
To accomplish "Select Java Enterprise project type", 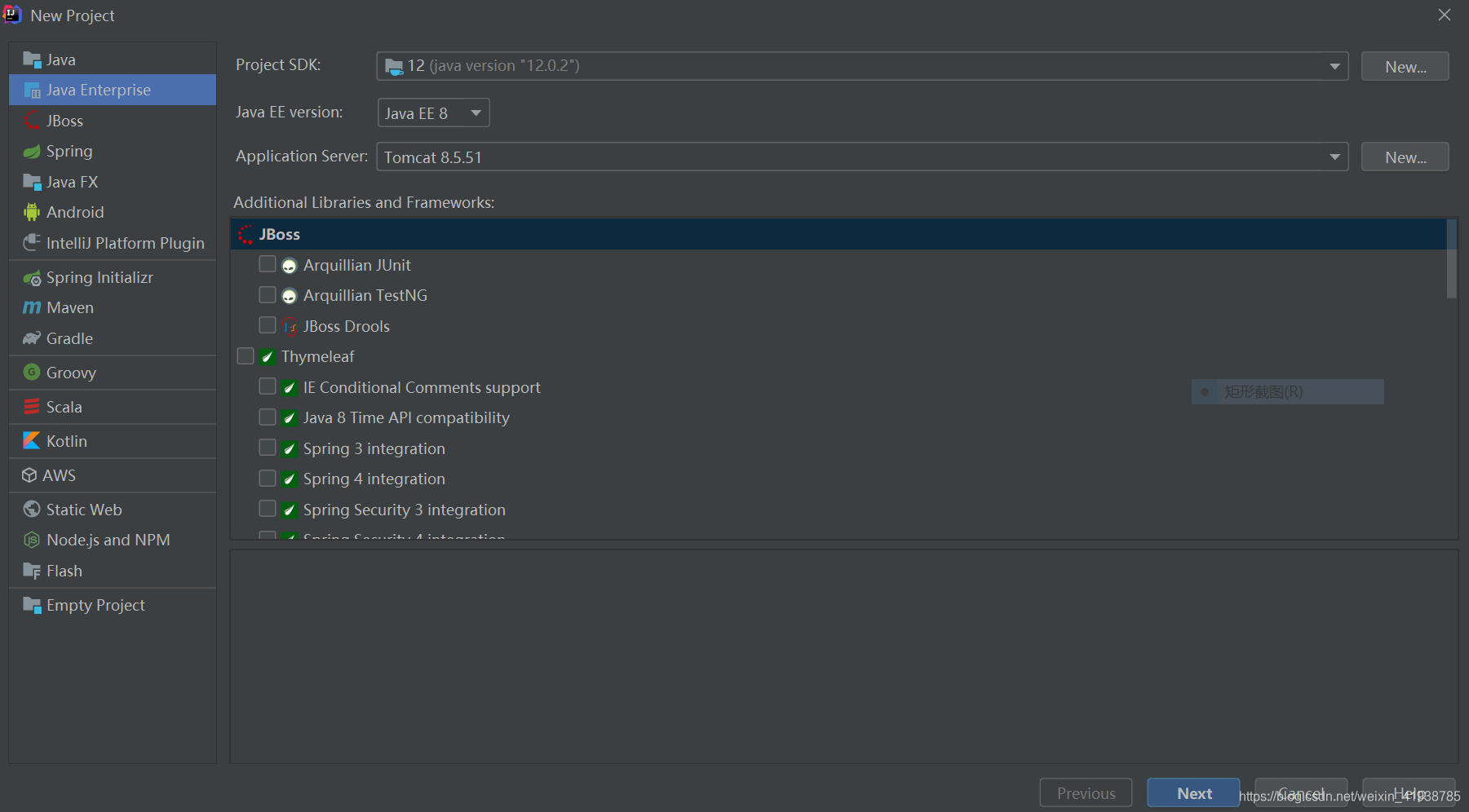I will click(113, 90).
